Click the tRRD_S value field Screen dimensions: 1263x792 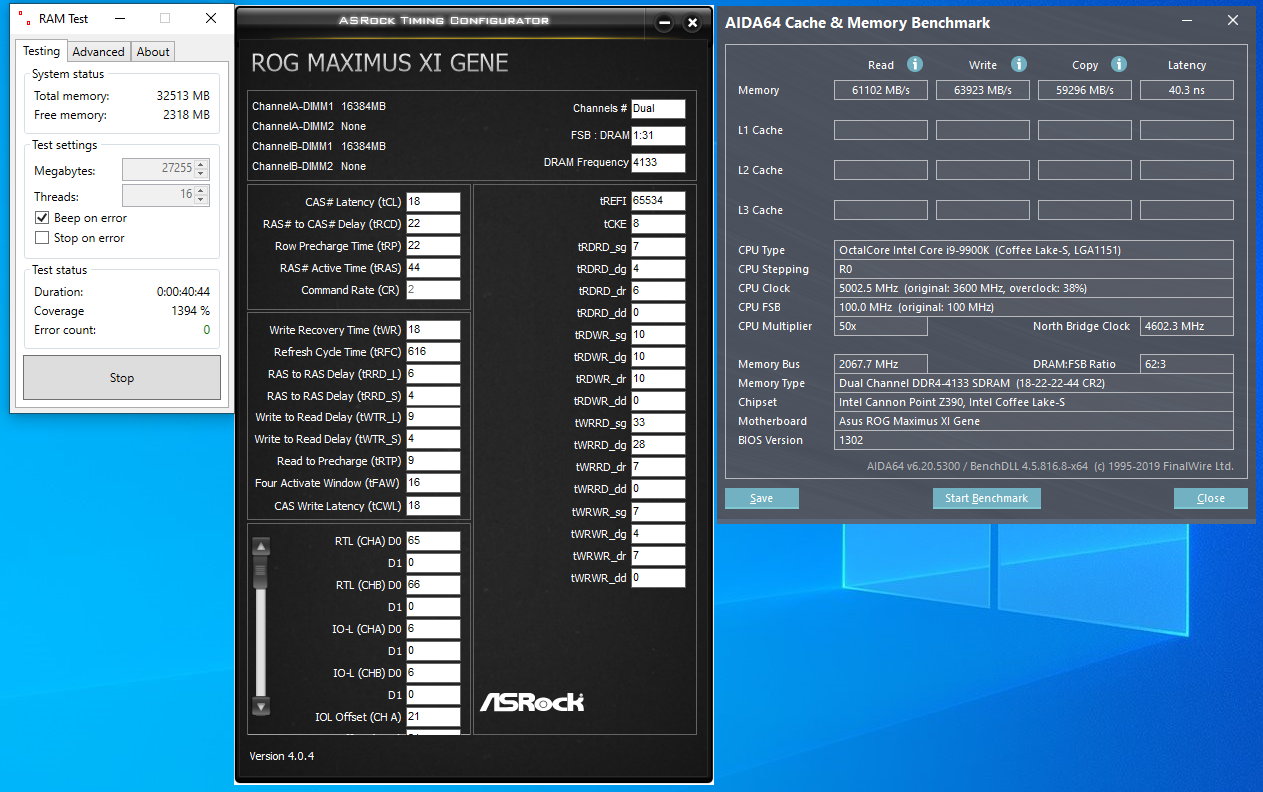(433, 396)
